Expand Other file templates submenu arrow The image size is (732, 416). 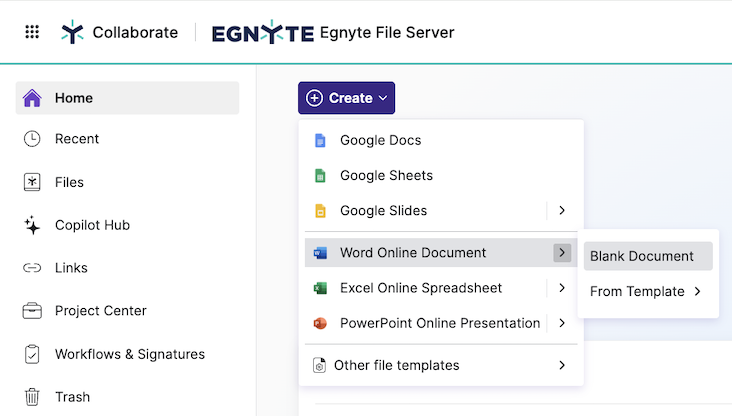tap(562, 365)
